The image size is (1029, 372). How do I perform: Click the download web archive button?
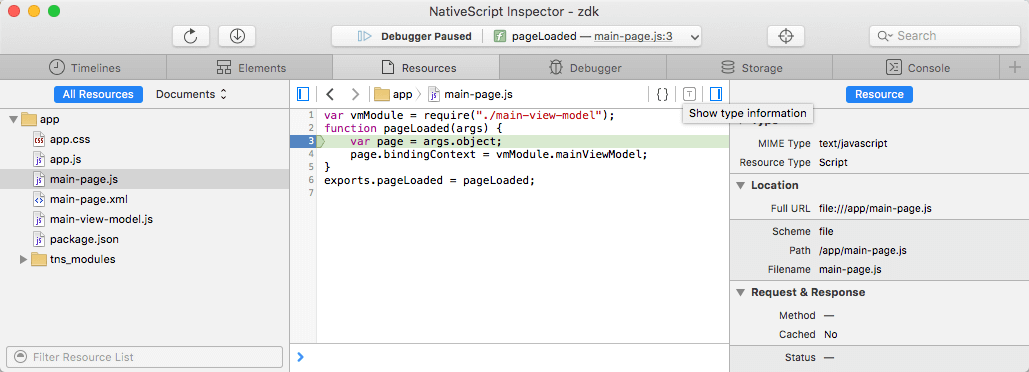tap(237, 36)
